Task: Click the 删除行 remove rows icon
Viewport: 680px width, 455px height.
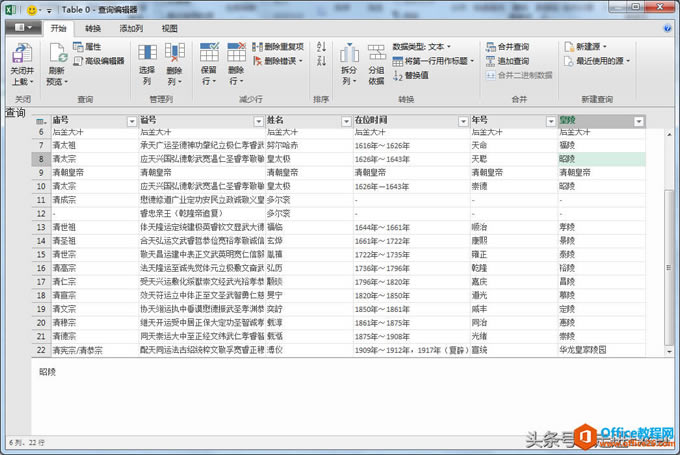Action: (236, 53)
